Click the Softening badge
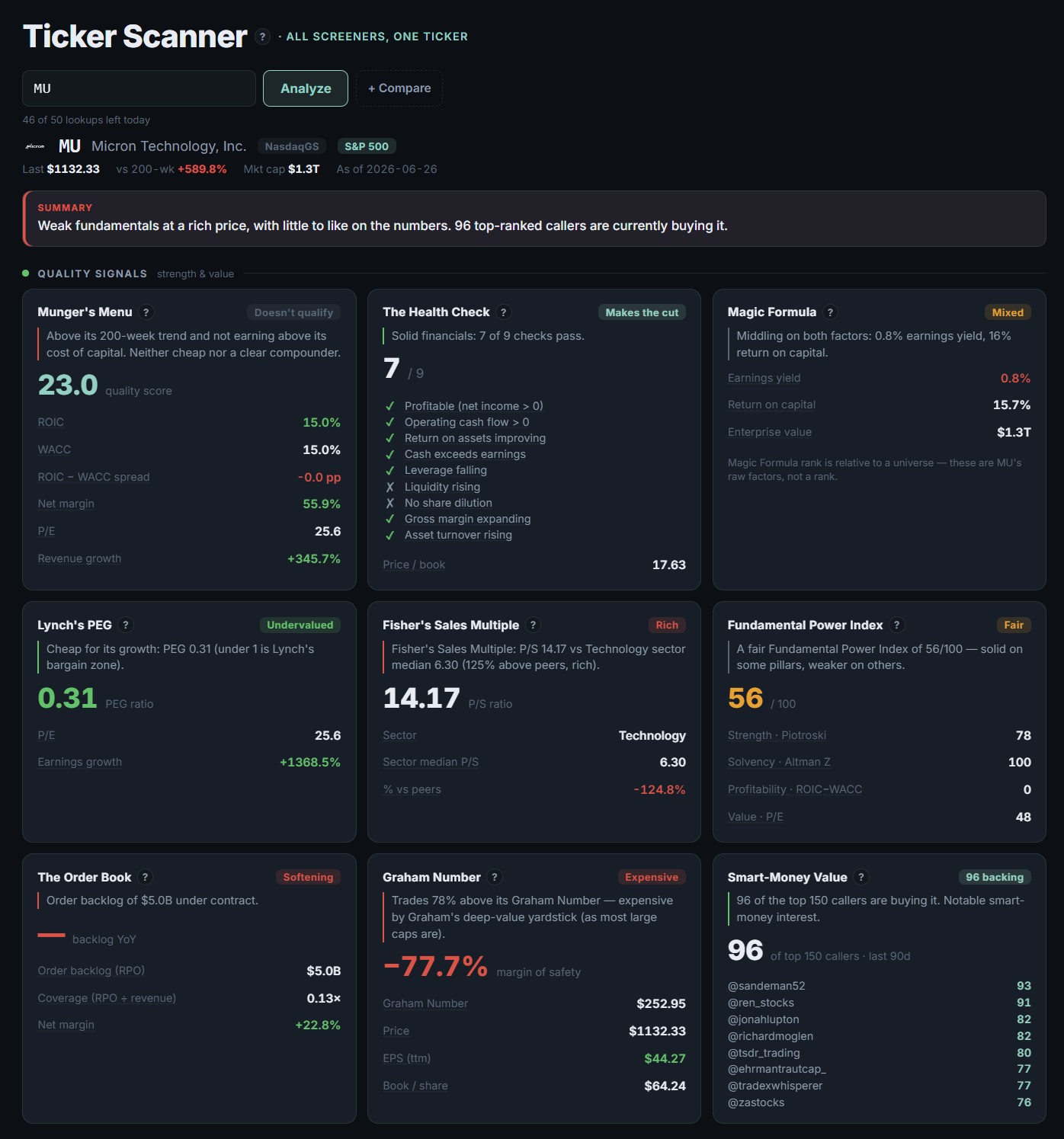1064x1139 pixels. tap(308, 877)
